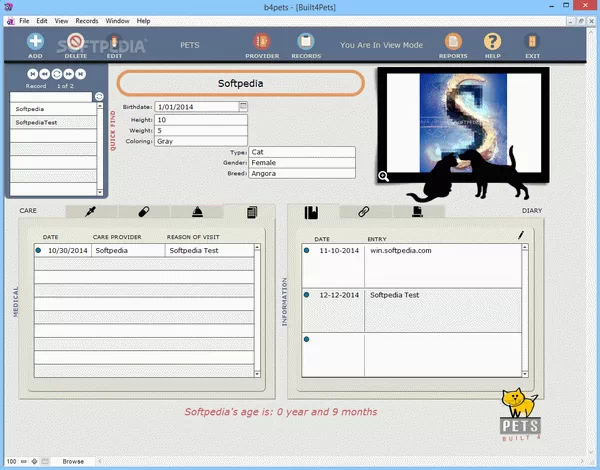Open the Birthdate calendar picker
Screen dimensions: 600x470
point(243,105)
